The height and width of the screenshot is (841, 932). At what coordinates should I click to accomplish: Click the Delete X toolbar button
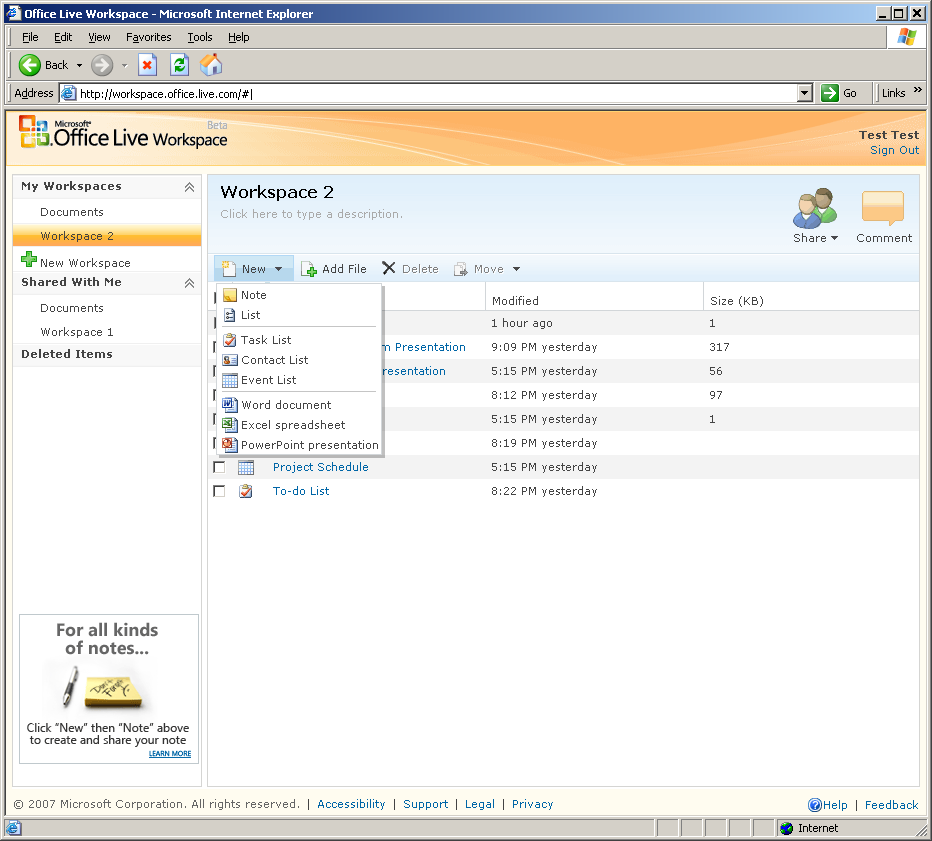click(x=410, y=269)
